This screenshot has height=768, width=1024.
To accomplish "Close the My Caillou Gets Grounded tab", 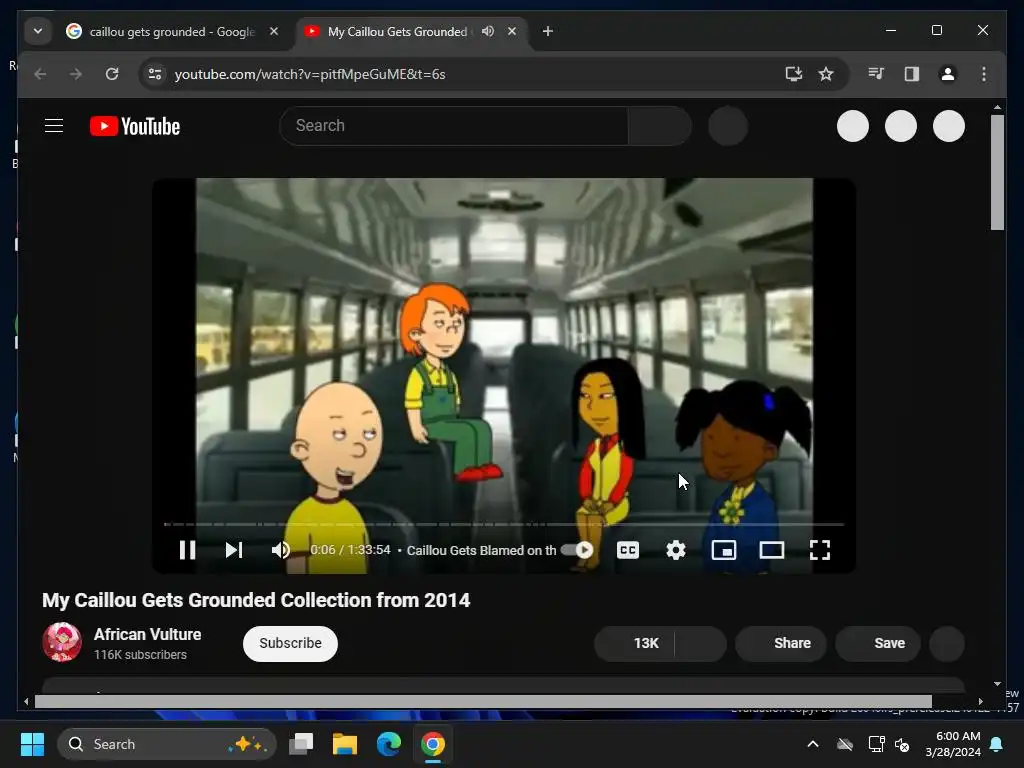I will (x=512, y=31).
